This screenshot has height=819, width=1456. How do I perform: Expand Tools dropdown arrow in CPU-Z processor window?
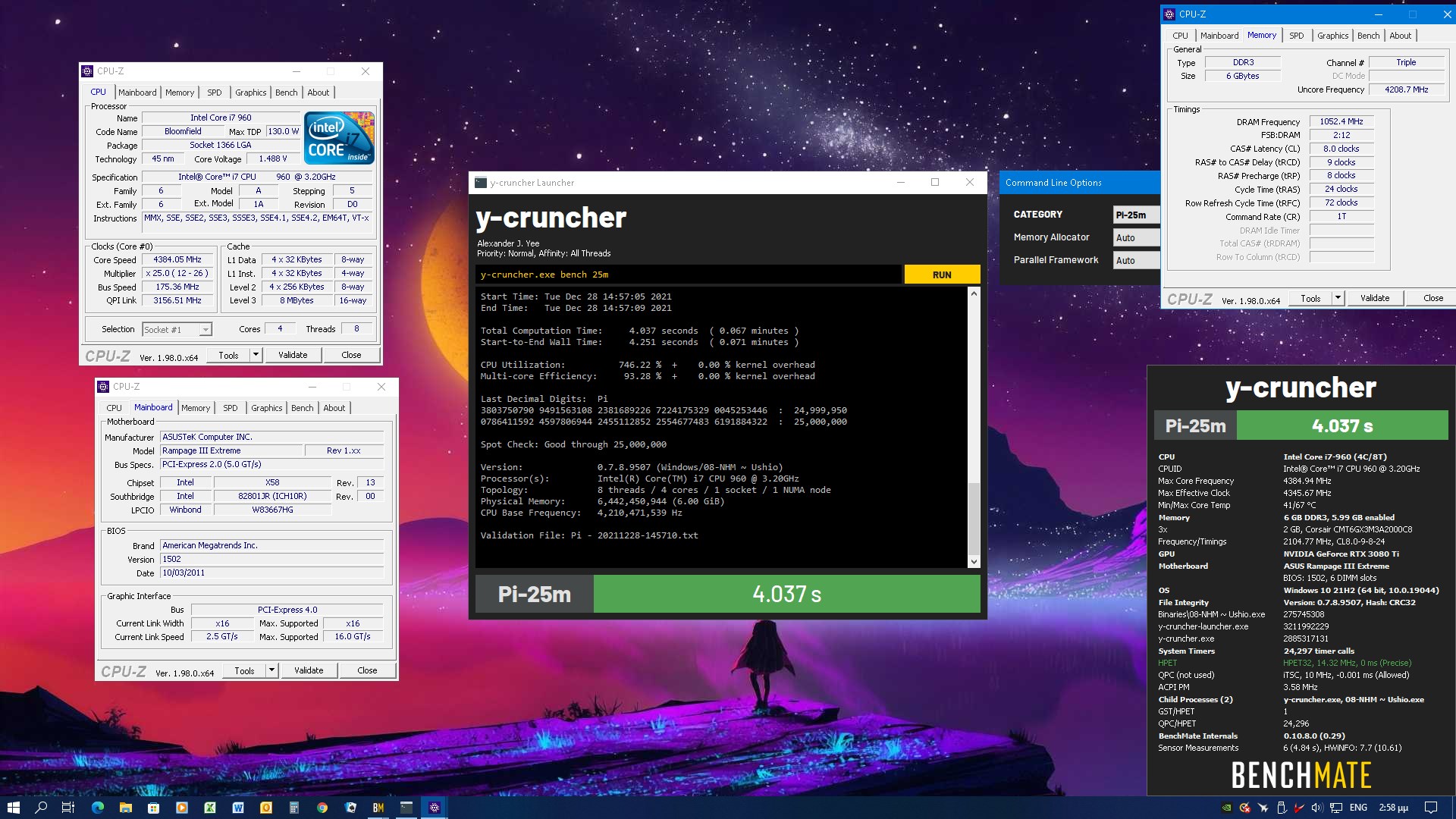(256, 355)
